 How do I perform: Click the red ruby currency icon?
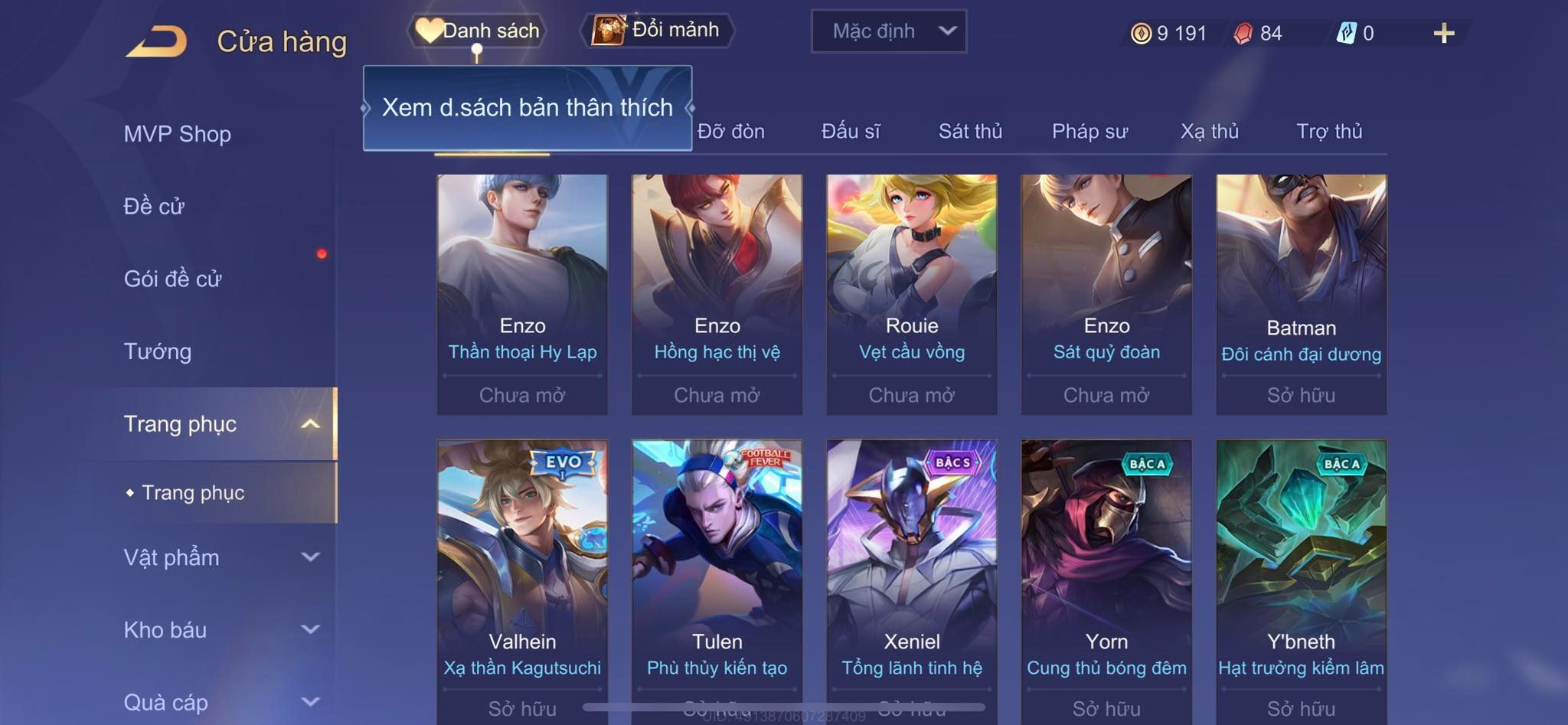click(1243, 33)
